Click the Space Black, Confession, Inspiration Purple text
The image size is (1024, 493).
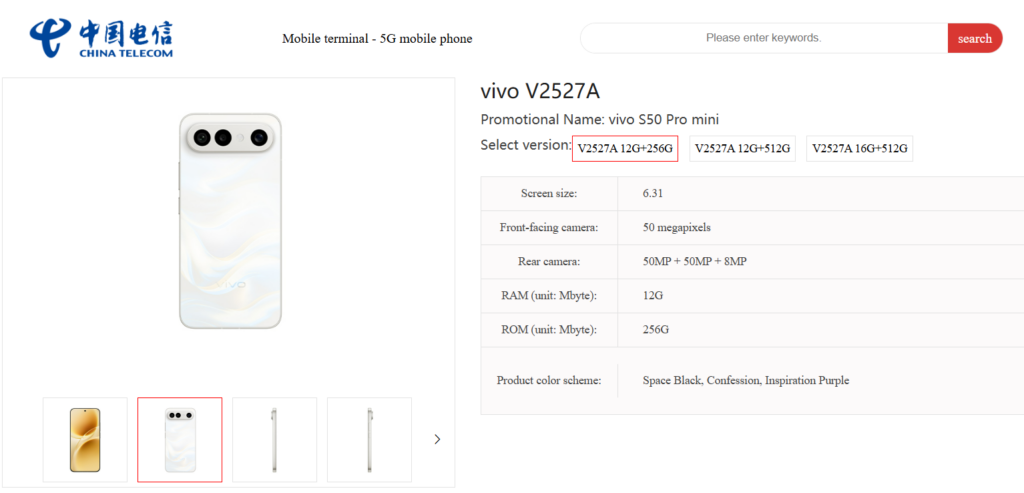click(746, 380)
